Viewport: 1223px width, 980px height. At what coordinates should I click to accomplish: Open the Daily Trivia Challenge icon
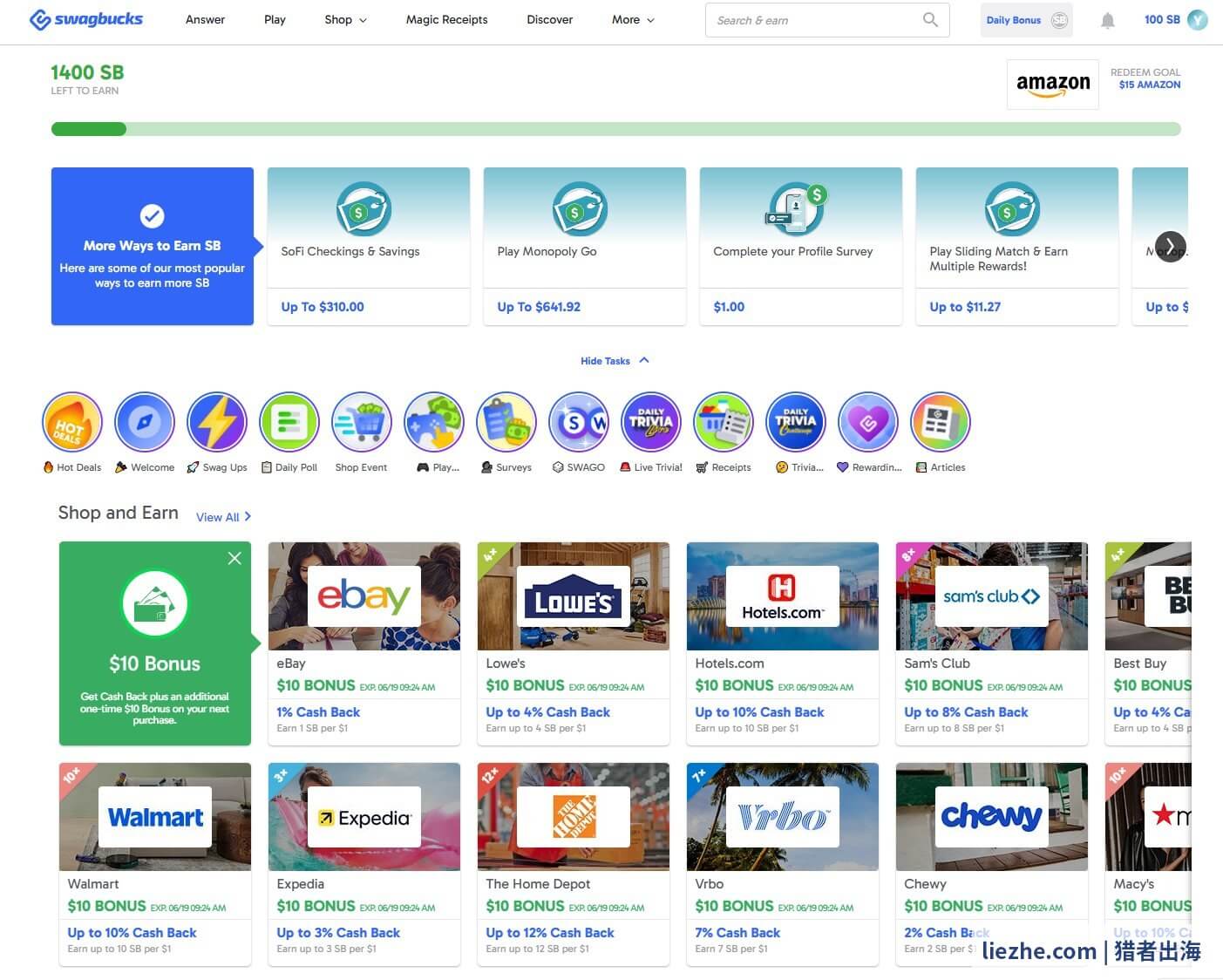(x=796, y=422)
